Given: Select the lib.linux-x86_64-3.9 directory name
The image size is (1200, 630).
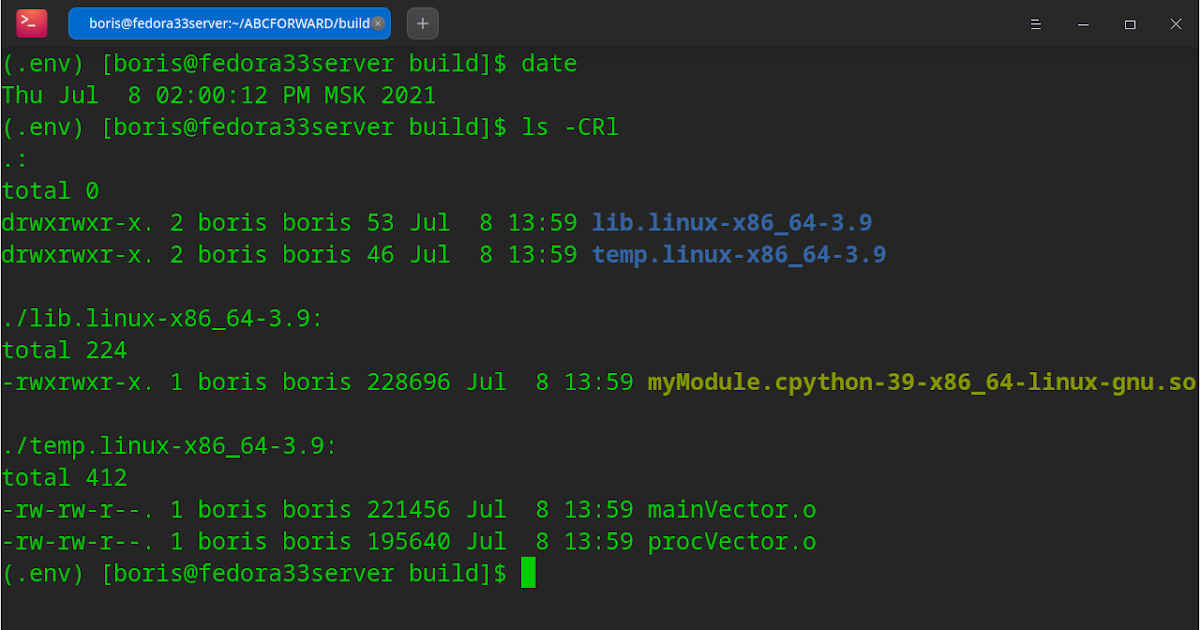Looking at the screenshot, I should click(x=732, y=222).
